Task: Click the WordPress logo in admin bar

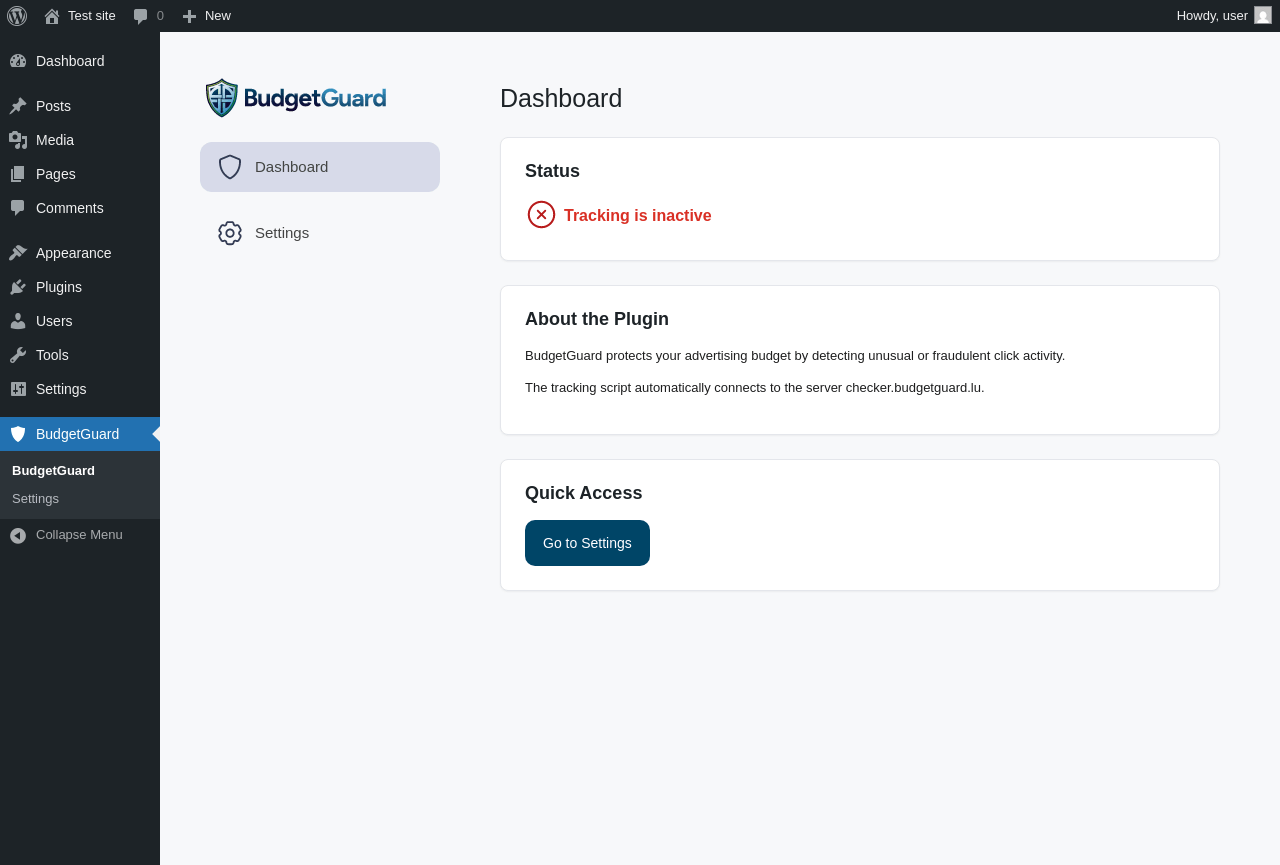Action: (17, 16)
